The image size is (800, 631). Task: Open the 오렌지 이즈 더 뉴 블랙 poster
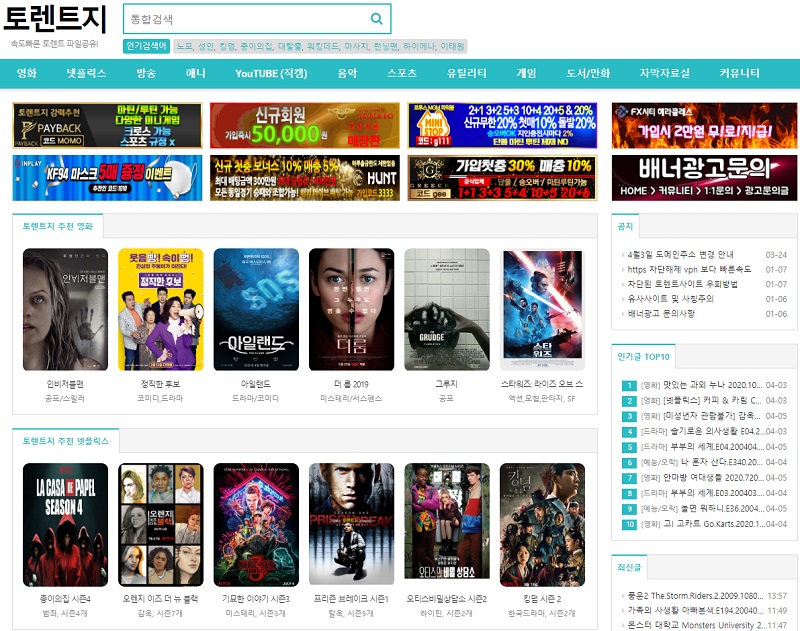[161, 524]
